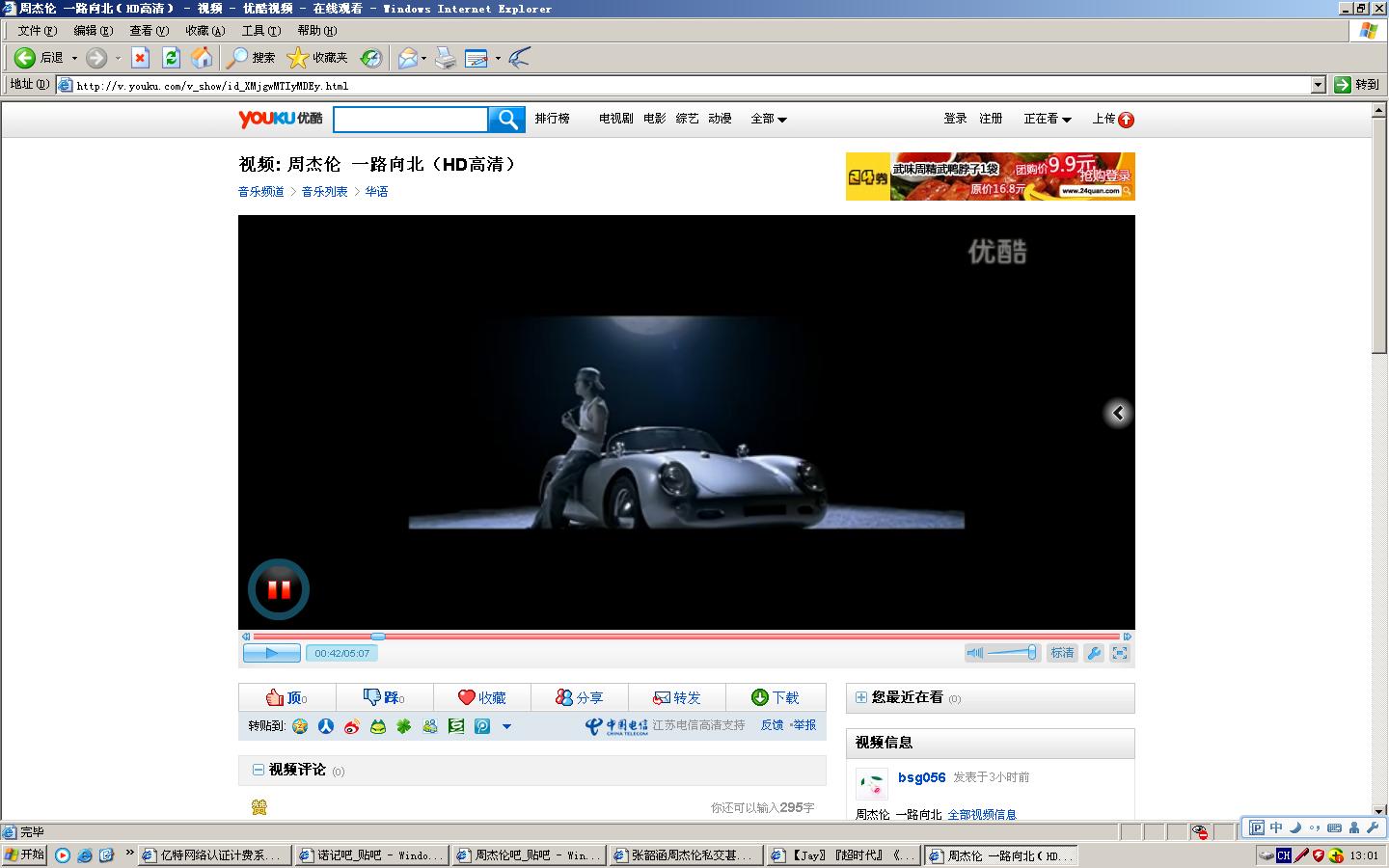Click the 顶 thumbs-up button

click(286, 697)
